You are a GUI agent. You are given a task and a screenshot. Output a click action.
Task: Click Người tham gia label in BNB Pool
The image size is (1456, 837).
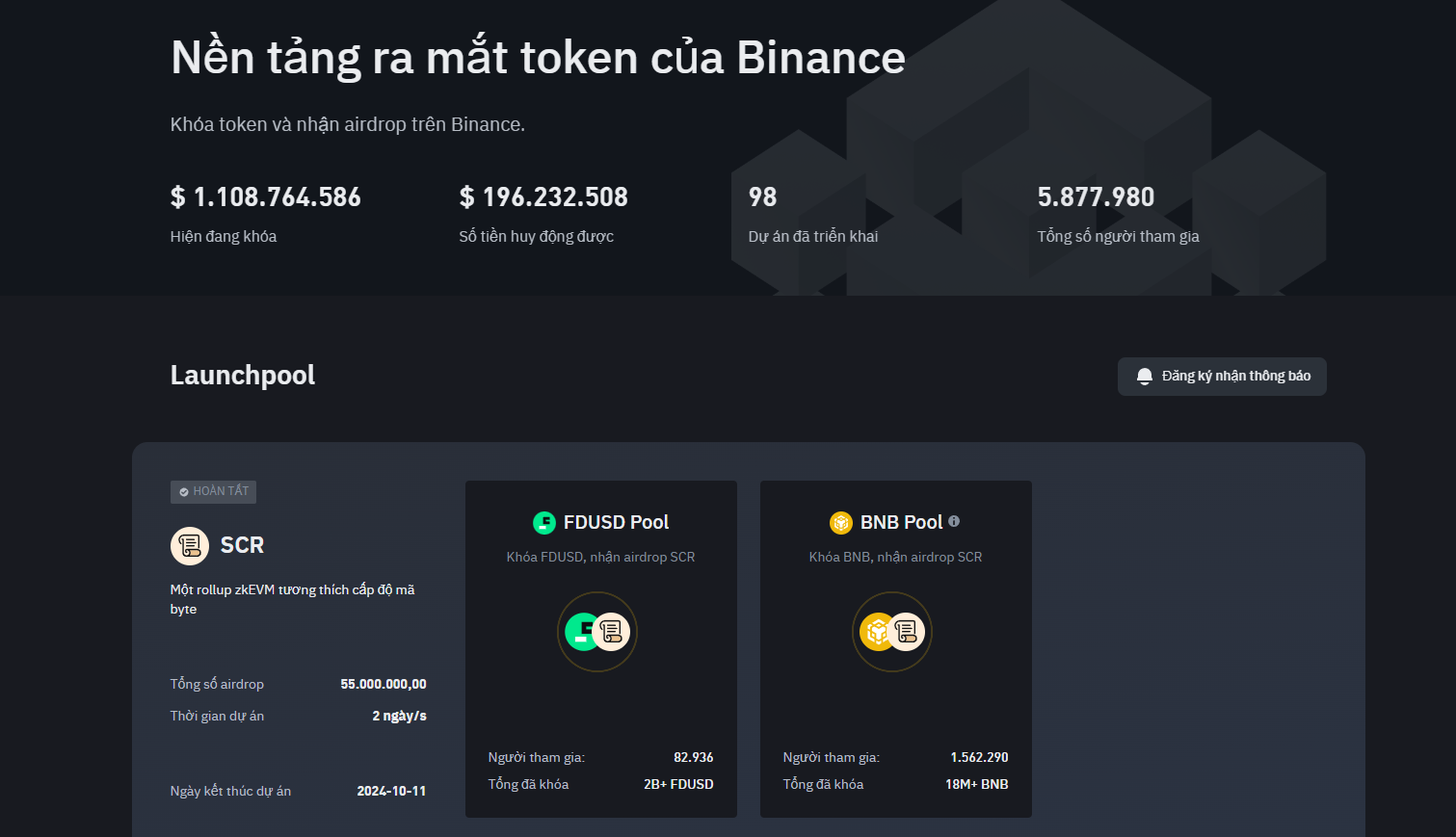click(x=832, y=758)
